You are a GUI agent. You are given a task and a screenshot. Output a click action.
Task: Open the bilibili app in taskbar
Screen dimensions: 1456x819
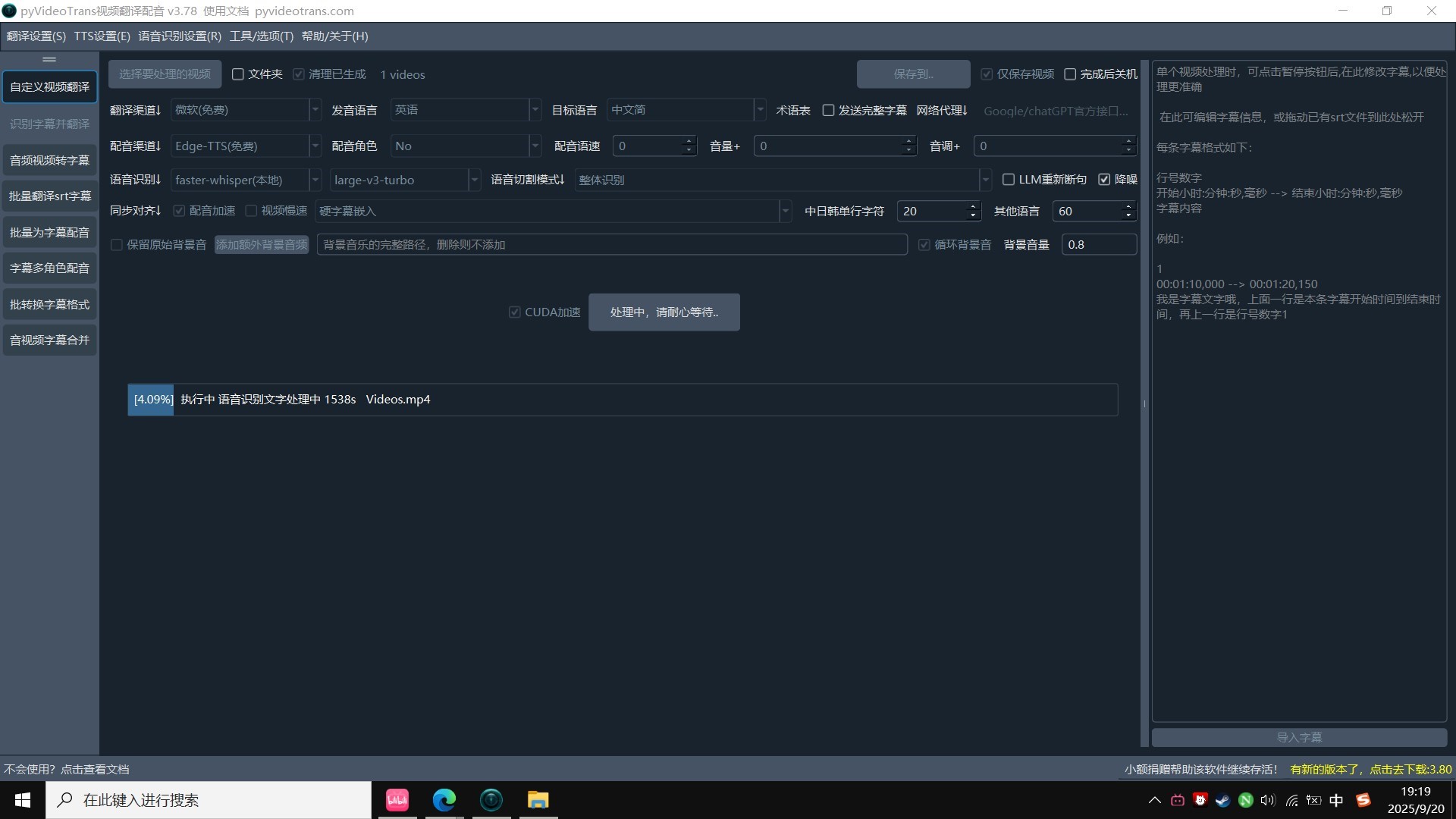[x=397, y=800]
